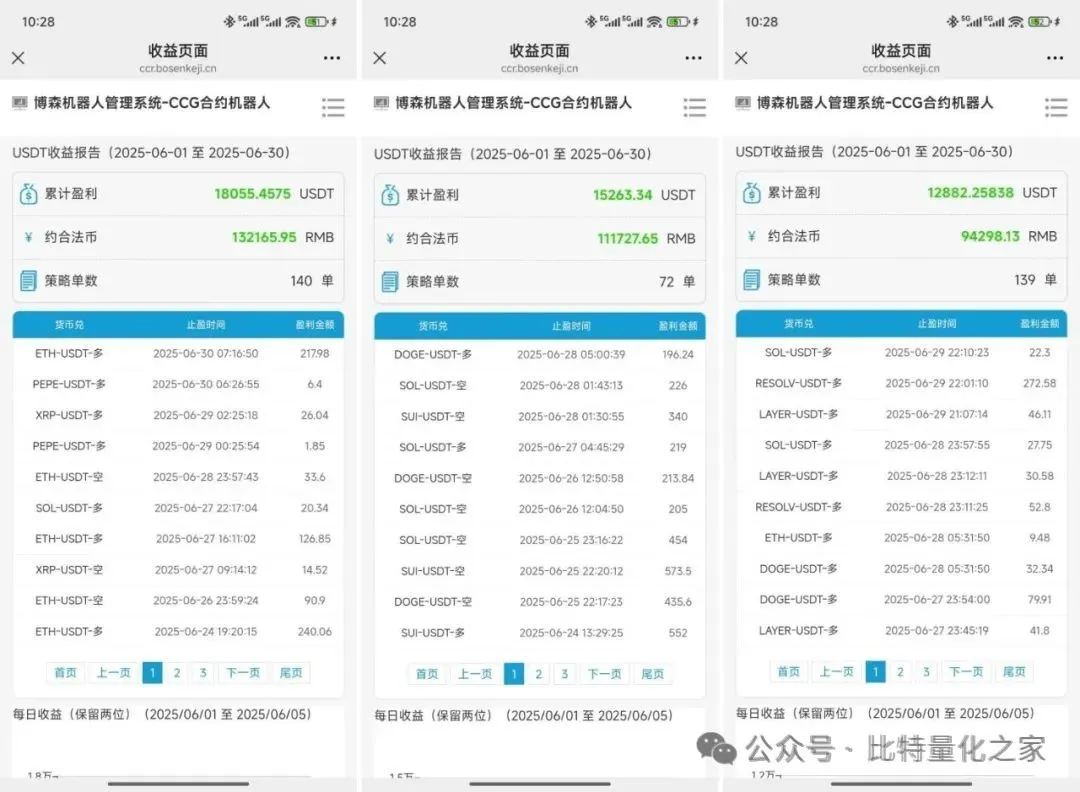Click 上一页 on middle phone pagination
1080x792 pixels.
point(475,674)
